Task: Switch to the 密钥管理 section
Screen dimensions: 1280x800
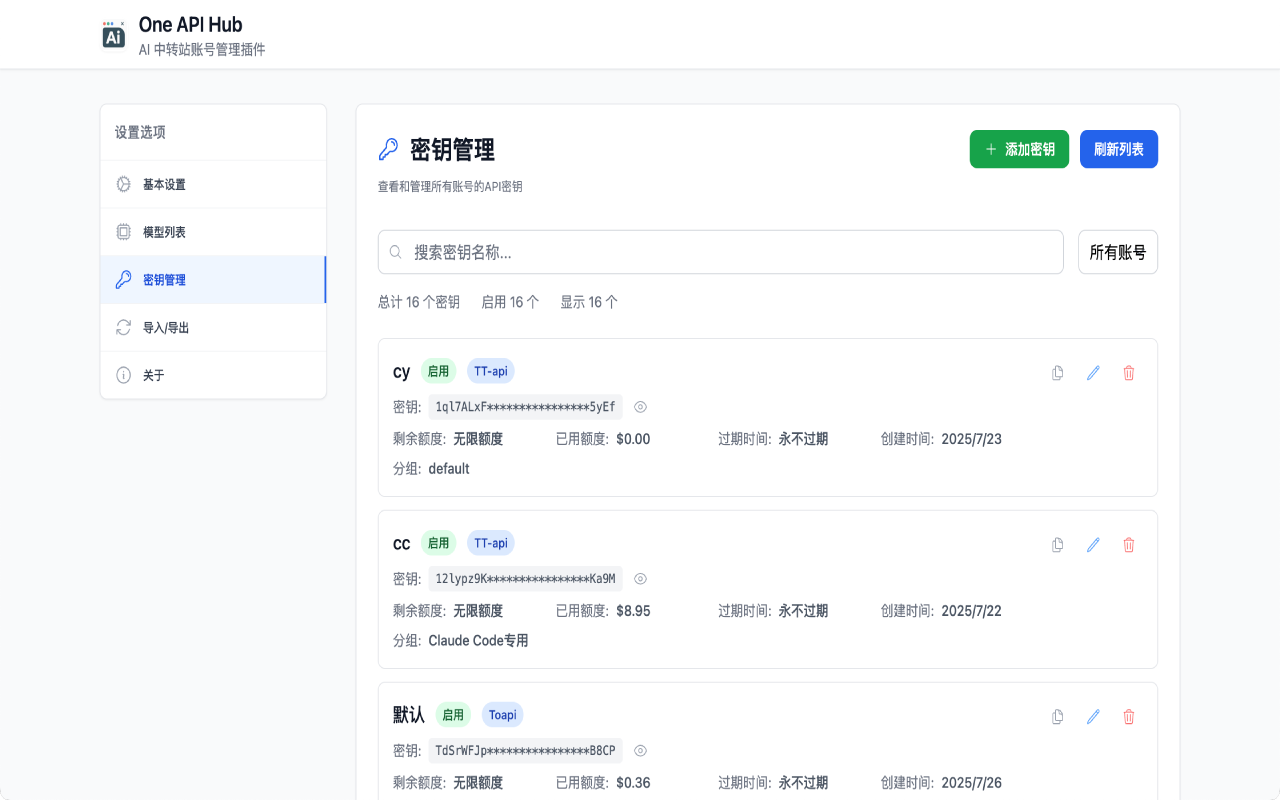Action: pyautogui.click(x=166, y=280)
